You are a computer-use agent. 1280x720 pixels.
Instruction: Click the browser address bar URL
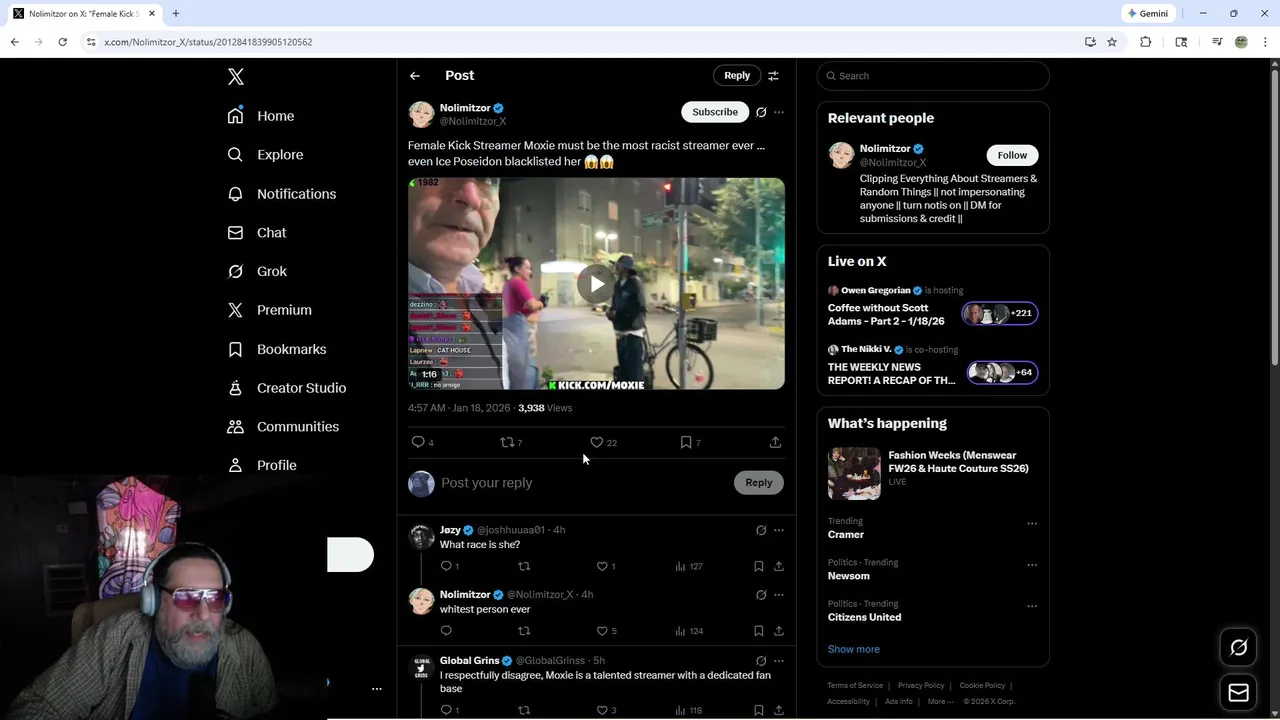(x=208, y=42)
